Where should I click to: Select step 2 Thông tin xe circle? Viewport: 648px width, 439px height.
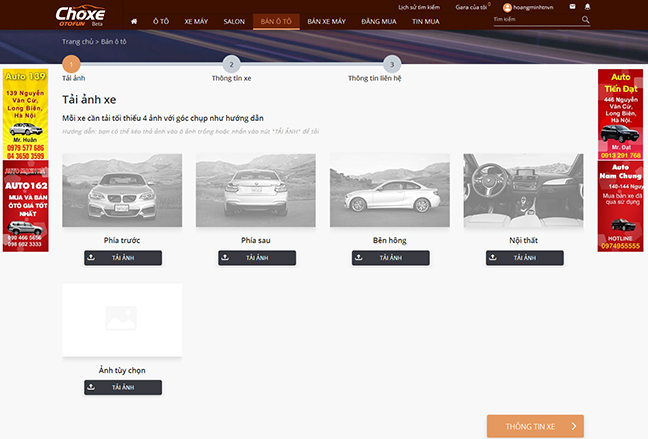pyautogui.click(x=231, y=64)
